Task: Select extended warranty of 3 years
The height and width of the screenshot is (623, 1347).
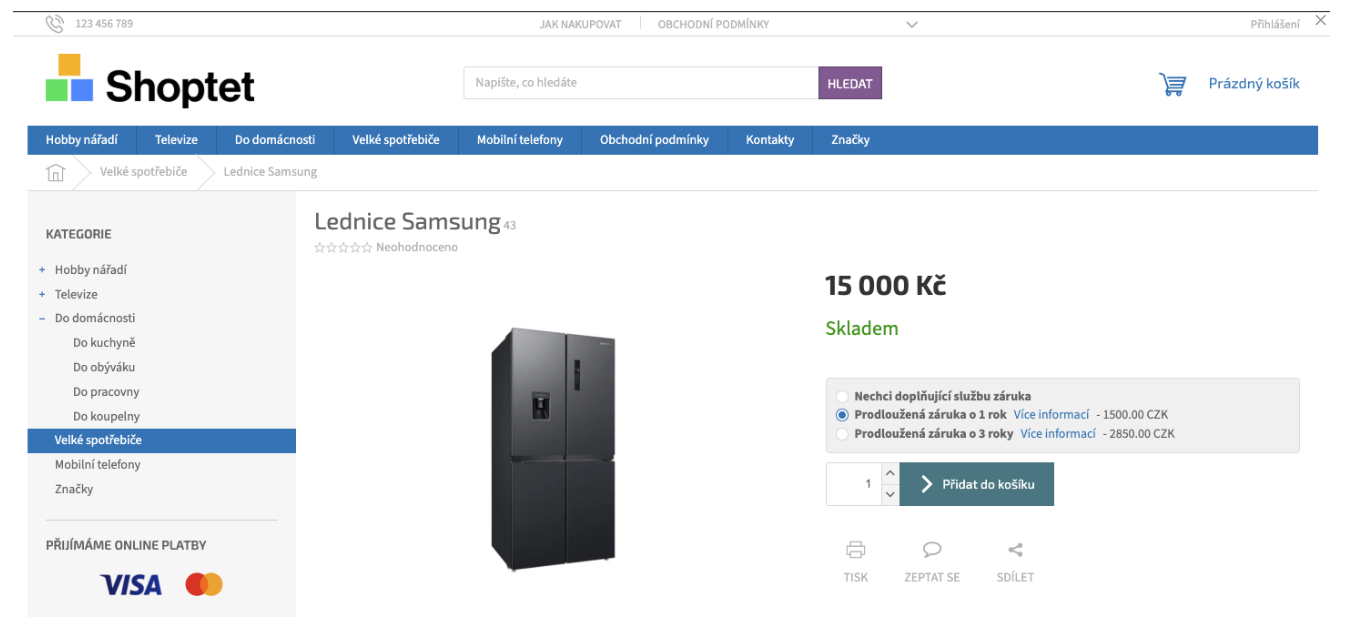Action: click(842, 434)
